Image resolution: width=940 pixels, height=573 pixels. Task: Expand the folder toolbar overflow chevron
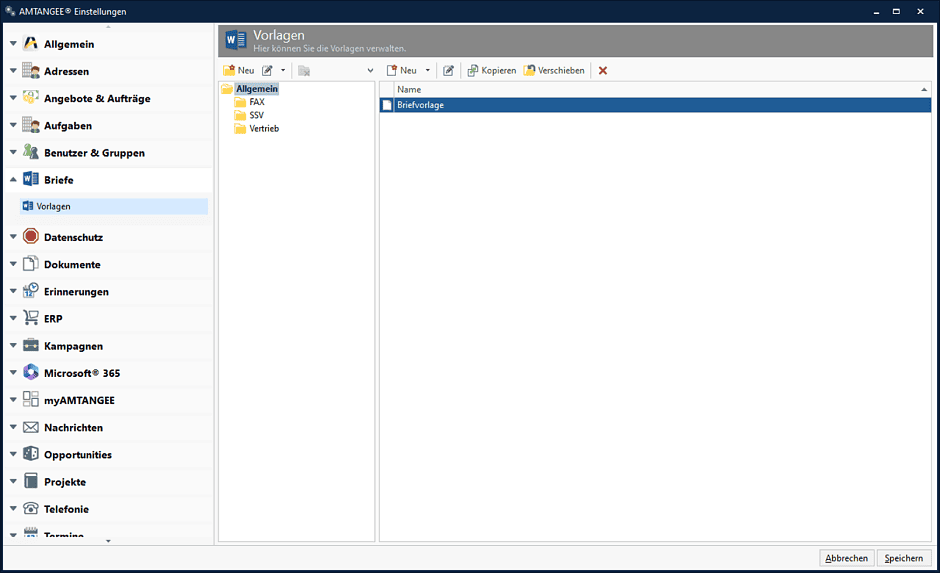370,70
